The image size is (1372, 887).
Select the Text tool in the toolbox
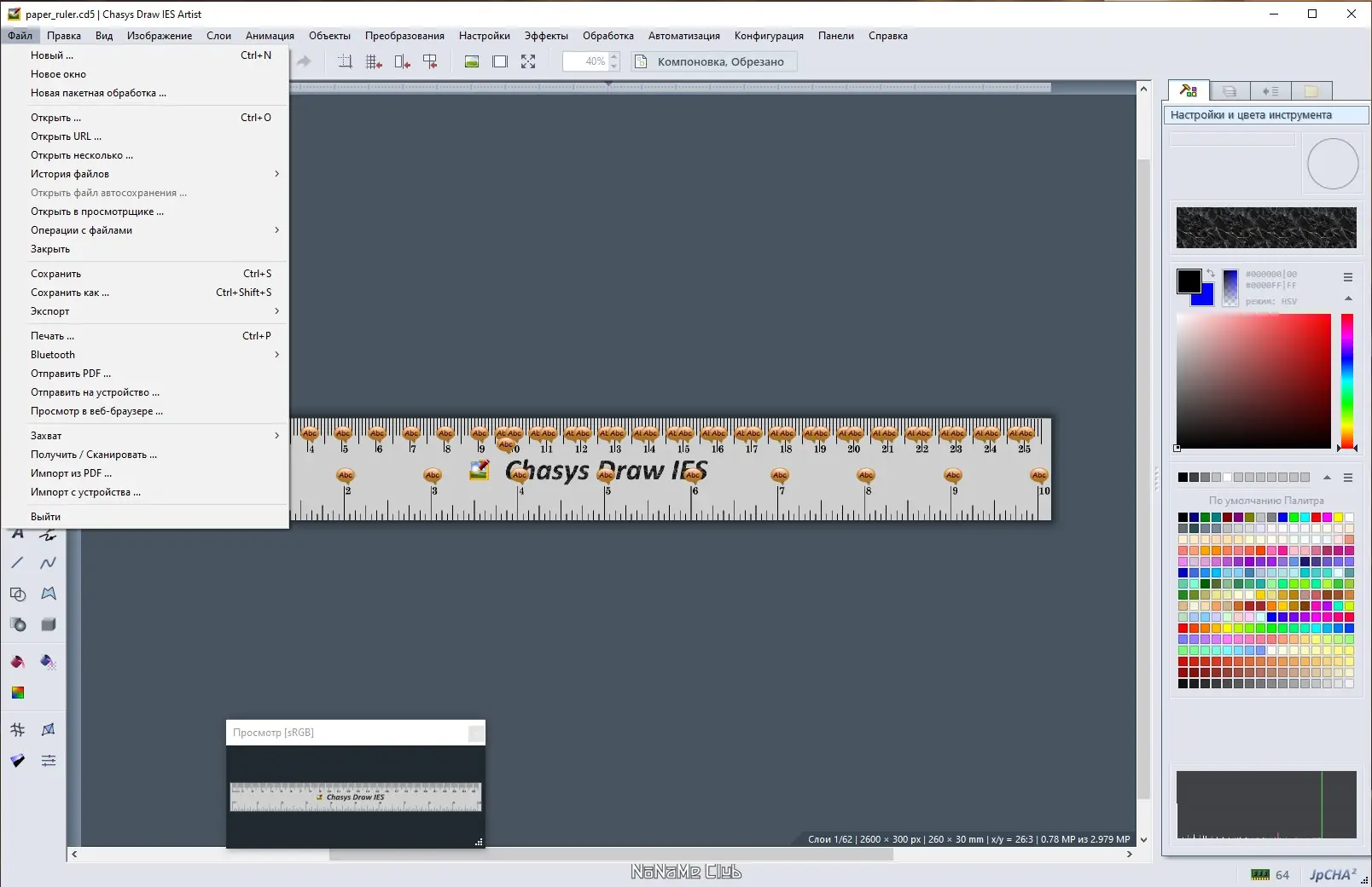(x=18, y=535)
